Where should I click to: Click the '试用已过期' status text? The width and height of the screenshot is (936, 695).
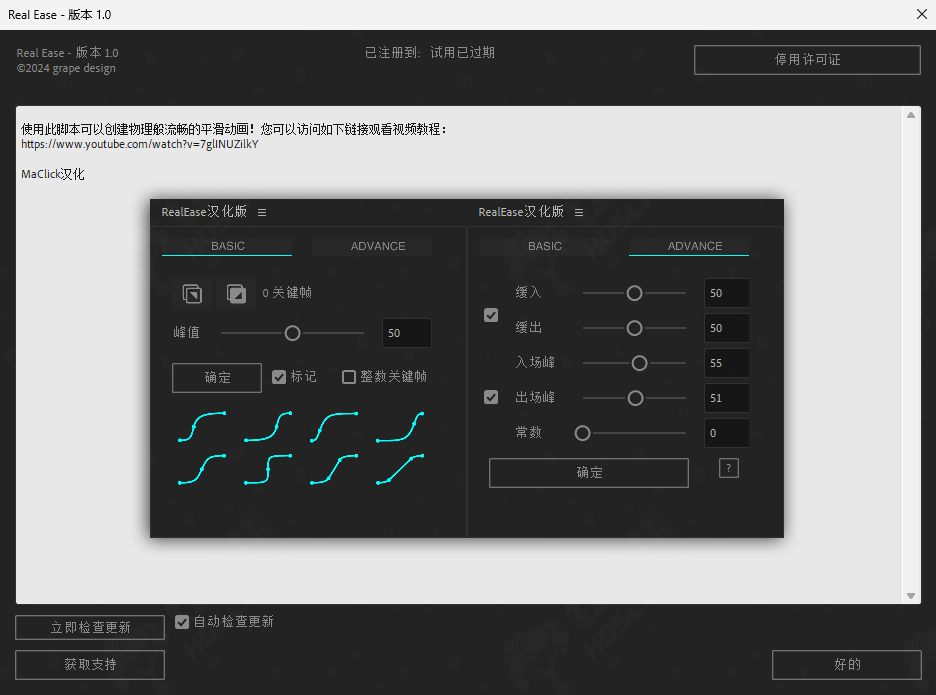[462, 53]
